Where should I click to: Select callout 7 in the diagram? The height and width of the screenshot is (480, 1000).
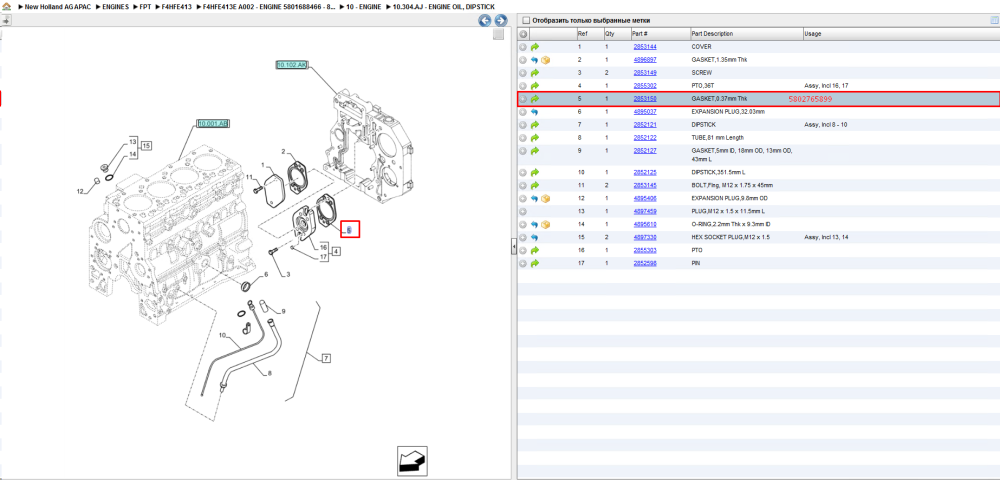(x=326, y=359)
